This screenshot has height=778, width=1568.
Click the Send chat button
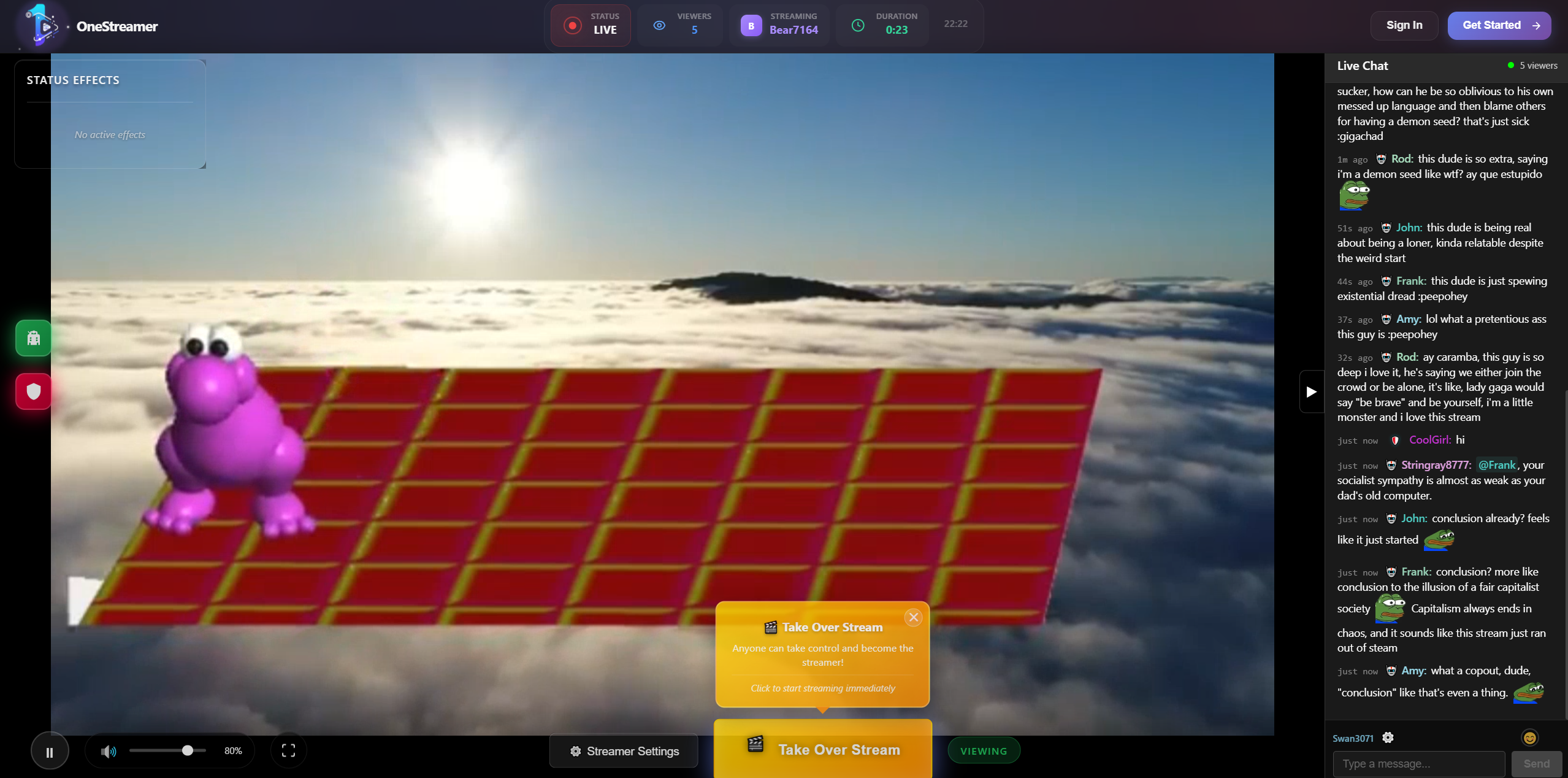1536,764
